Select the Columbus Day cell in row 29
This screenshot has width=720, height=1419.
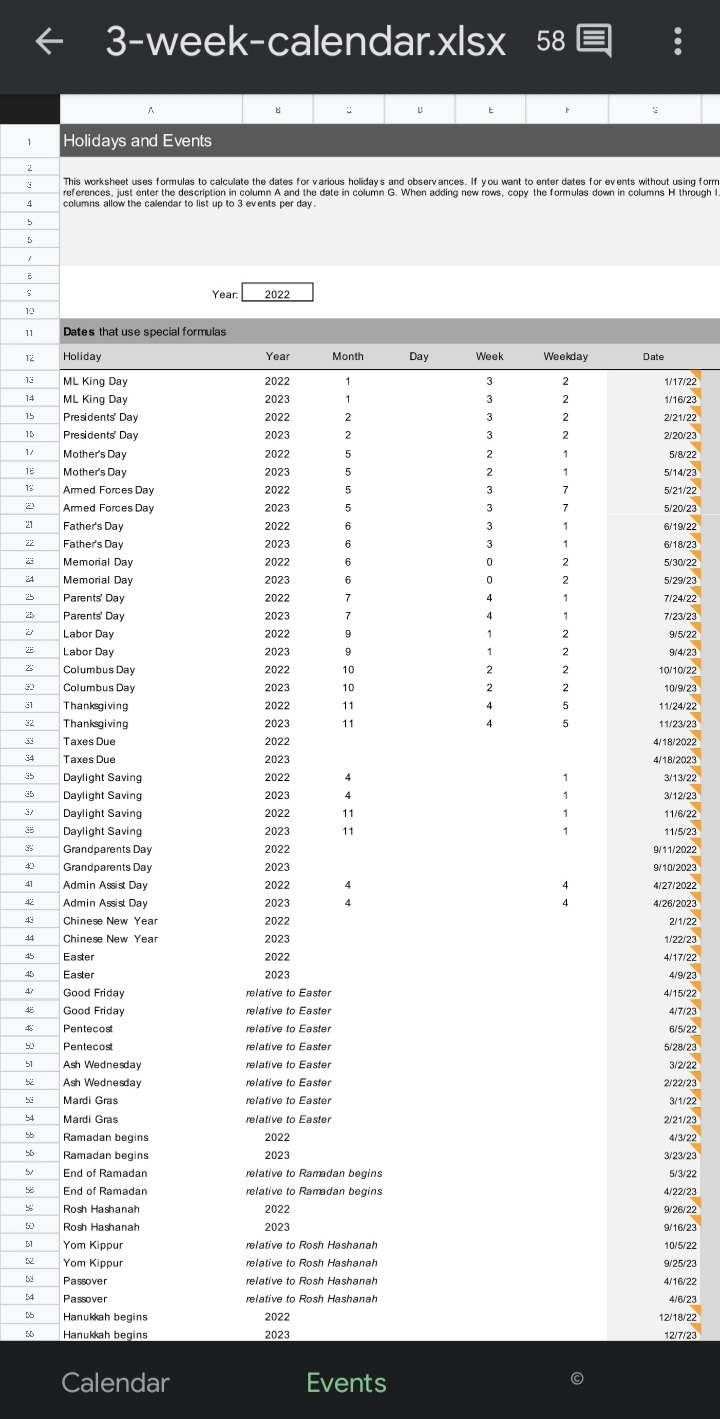pyautogui.click(x=151, y=669)
